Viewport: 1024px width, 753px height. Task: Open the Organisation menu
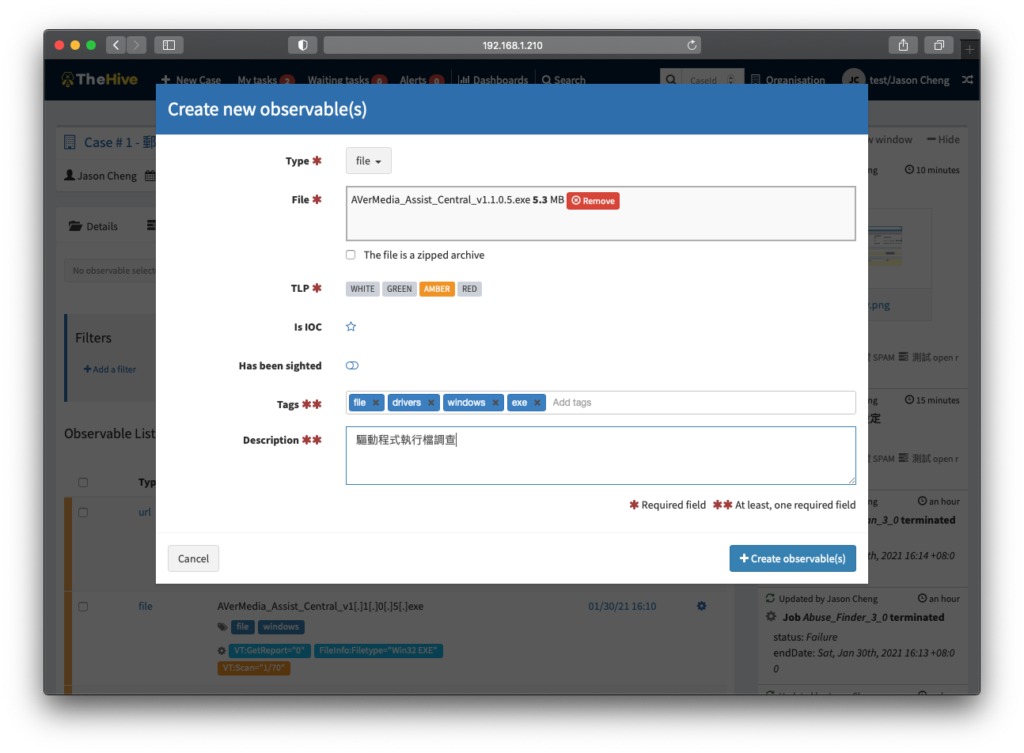[788, 80]
